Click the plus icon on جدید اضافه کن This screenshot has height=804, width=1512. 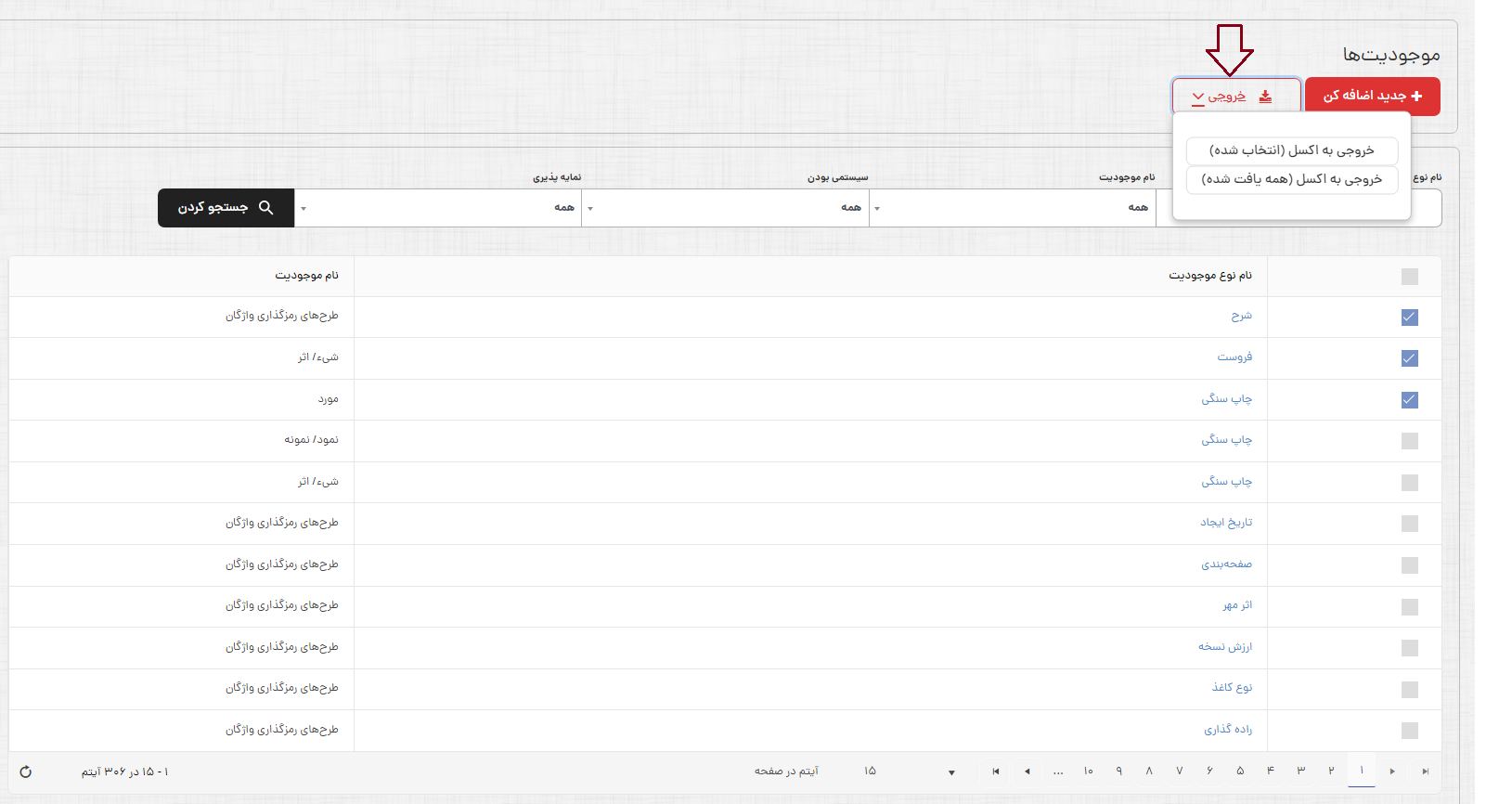pos(1416,96)
